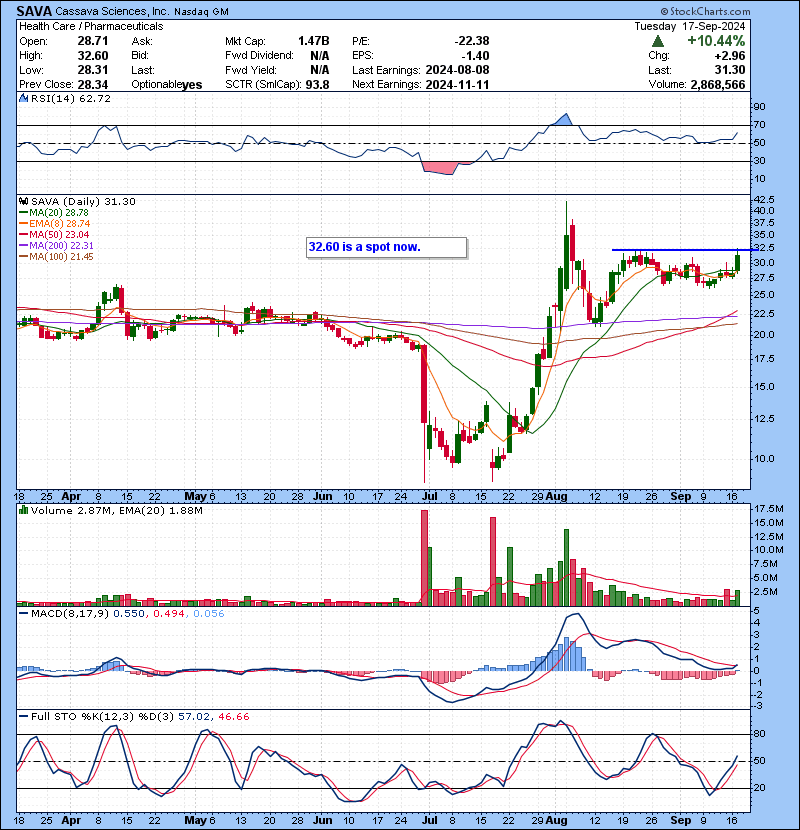Click the Nasdaq GM exchange label
800x830 pixels.
(201, 12)
